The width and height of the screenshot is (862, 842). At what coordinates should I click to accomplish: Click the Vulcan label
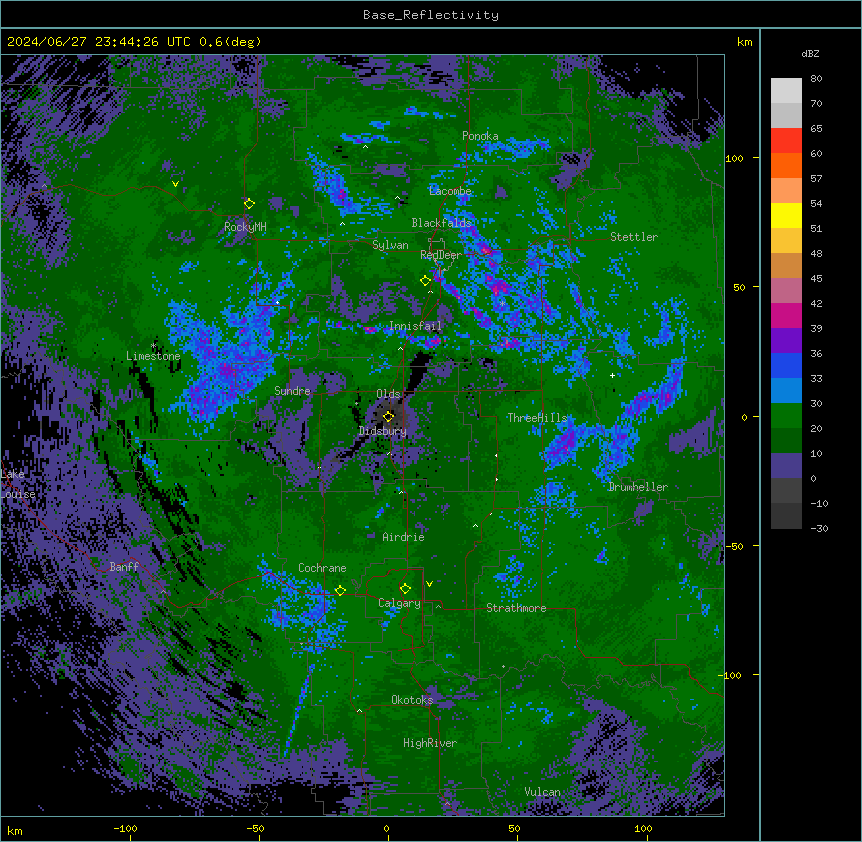click(x=542, y=792)
